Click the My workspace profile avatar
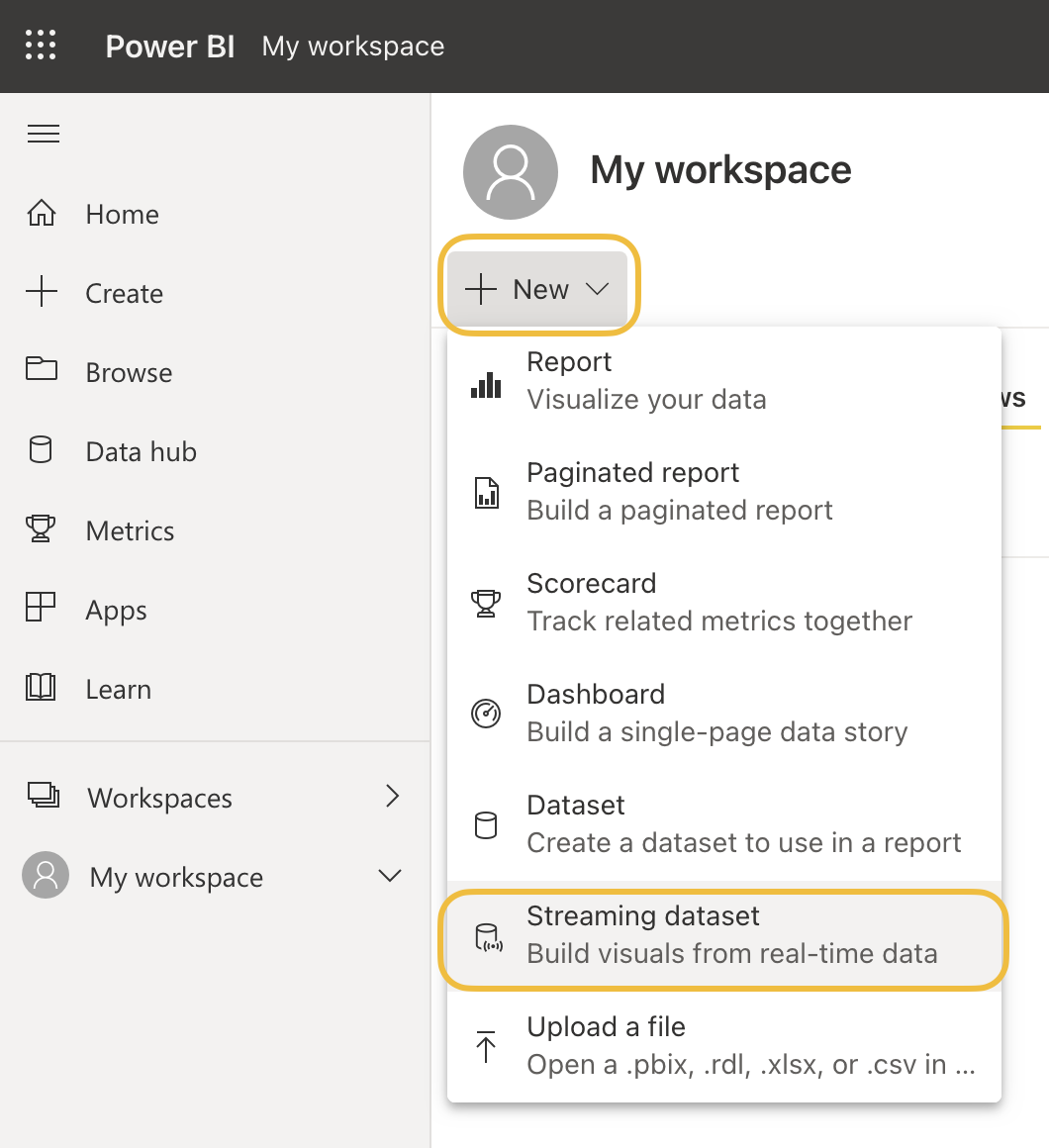Viewport: 1049px width, 1148px height. point(511,171)
